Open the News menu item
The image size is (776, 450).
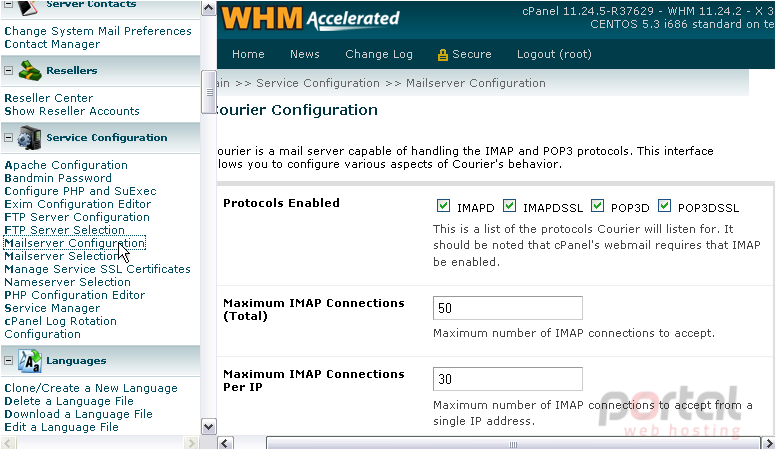[304, 54]
